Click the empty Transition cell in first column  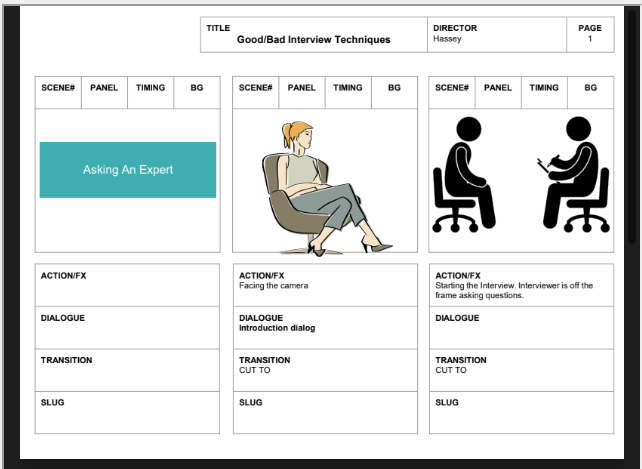pyautogui.click(x=127, y=372)
